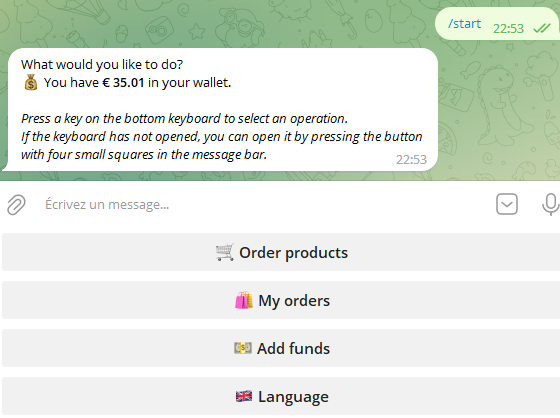Click the bot message timestamp 22:53
Viewport: 560px width, 418px height.
(x=411, y=159)
